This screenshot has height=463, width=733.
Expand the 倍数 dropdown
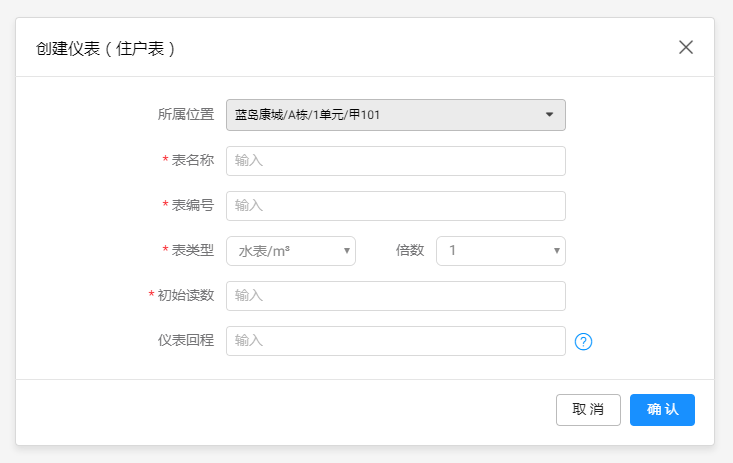(x=500, y=251)
